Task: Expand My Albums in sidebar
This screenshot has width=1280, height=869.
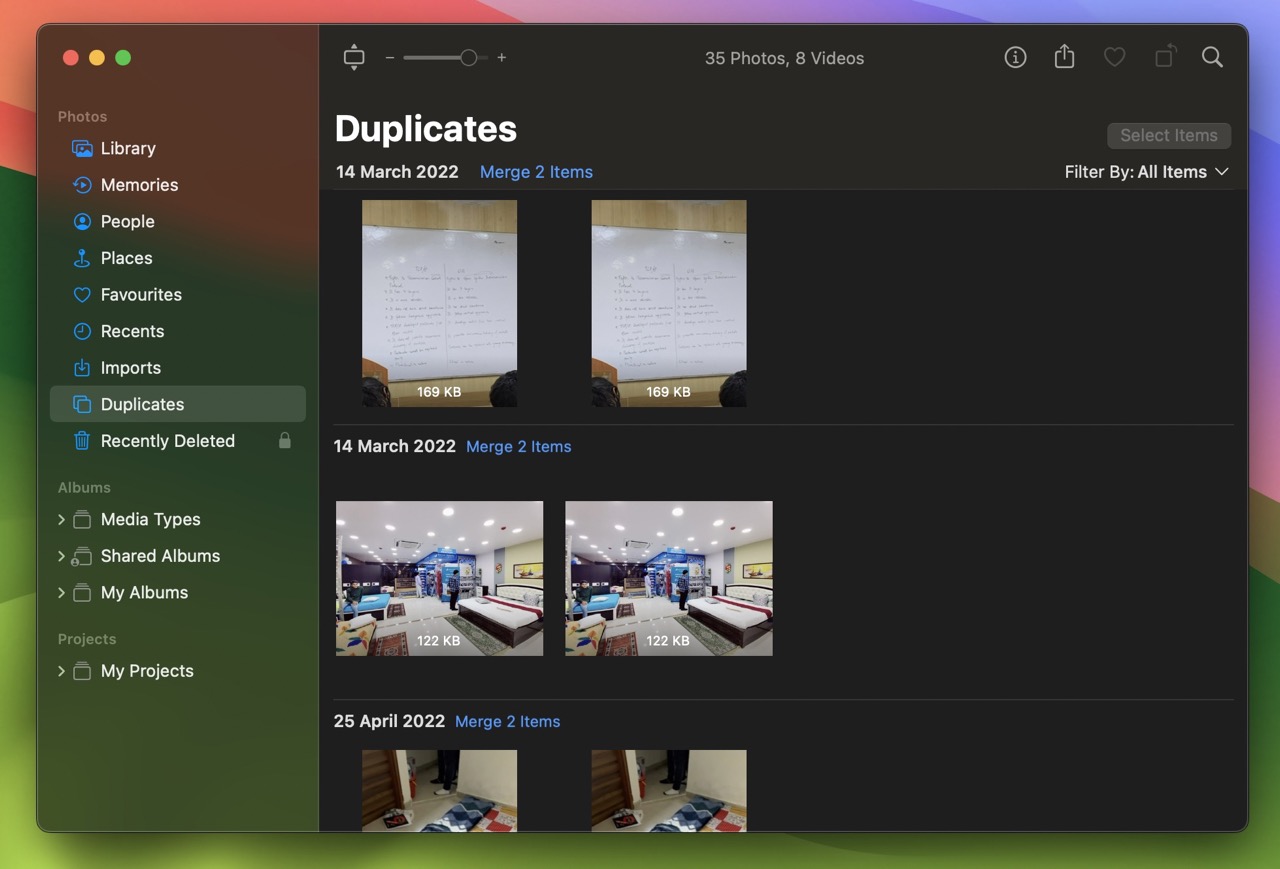Action: (x=62, y=592)
